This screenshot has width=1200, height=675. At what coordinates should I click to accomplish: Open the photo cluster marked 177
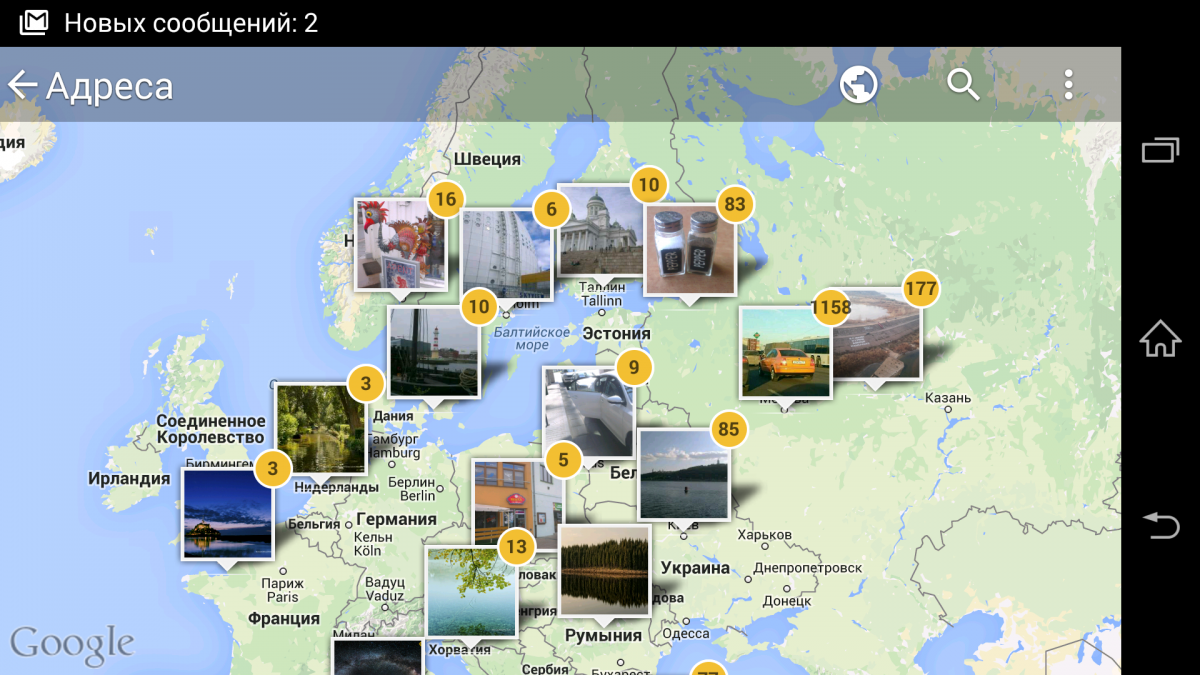point(876,335)
